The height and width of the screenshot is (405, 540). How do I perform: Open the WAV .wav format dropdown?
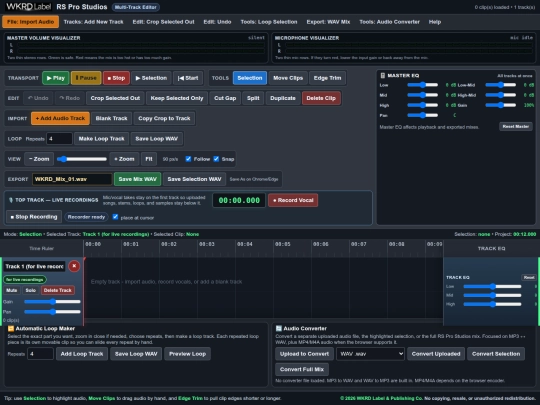370,354
